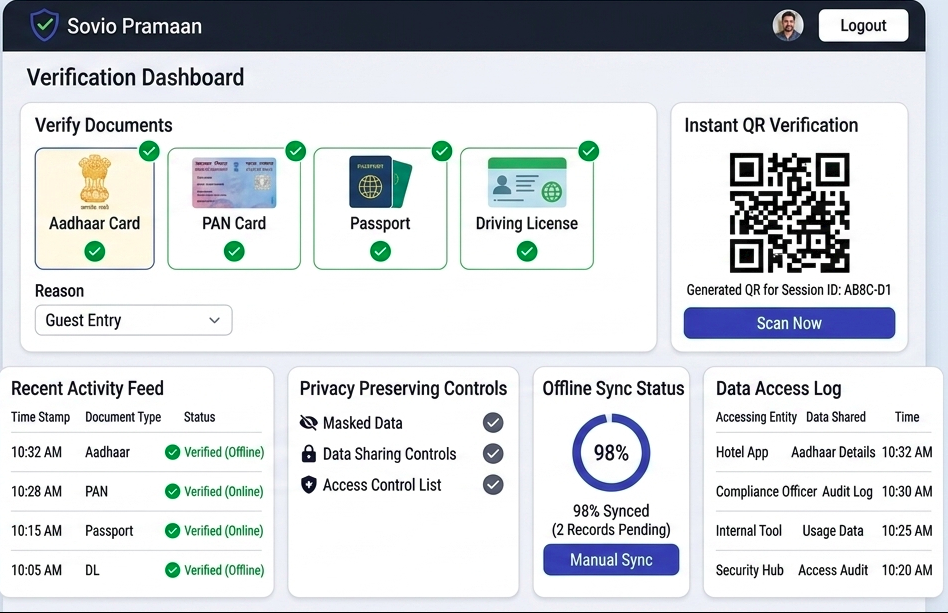Toggle the Masked Data checkbox

[493, 423]
